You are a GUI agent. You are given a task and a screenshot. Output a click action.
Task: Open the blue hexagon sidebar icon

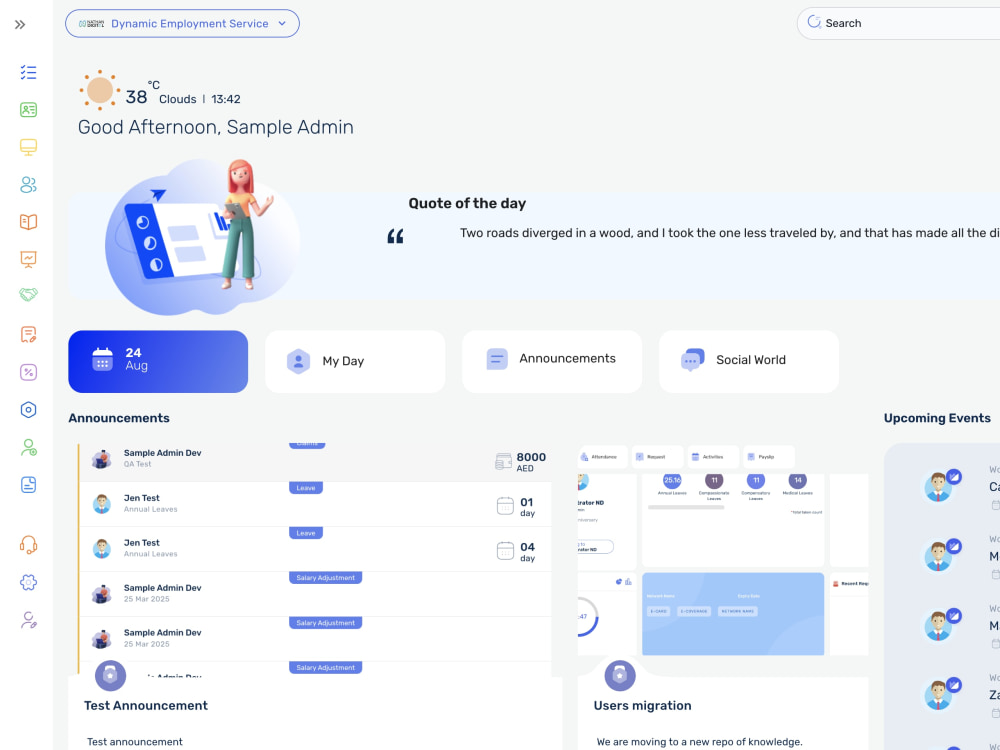(28, 409)
